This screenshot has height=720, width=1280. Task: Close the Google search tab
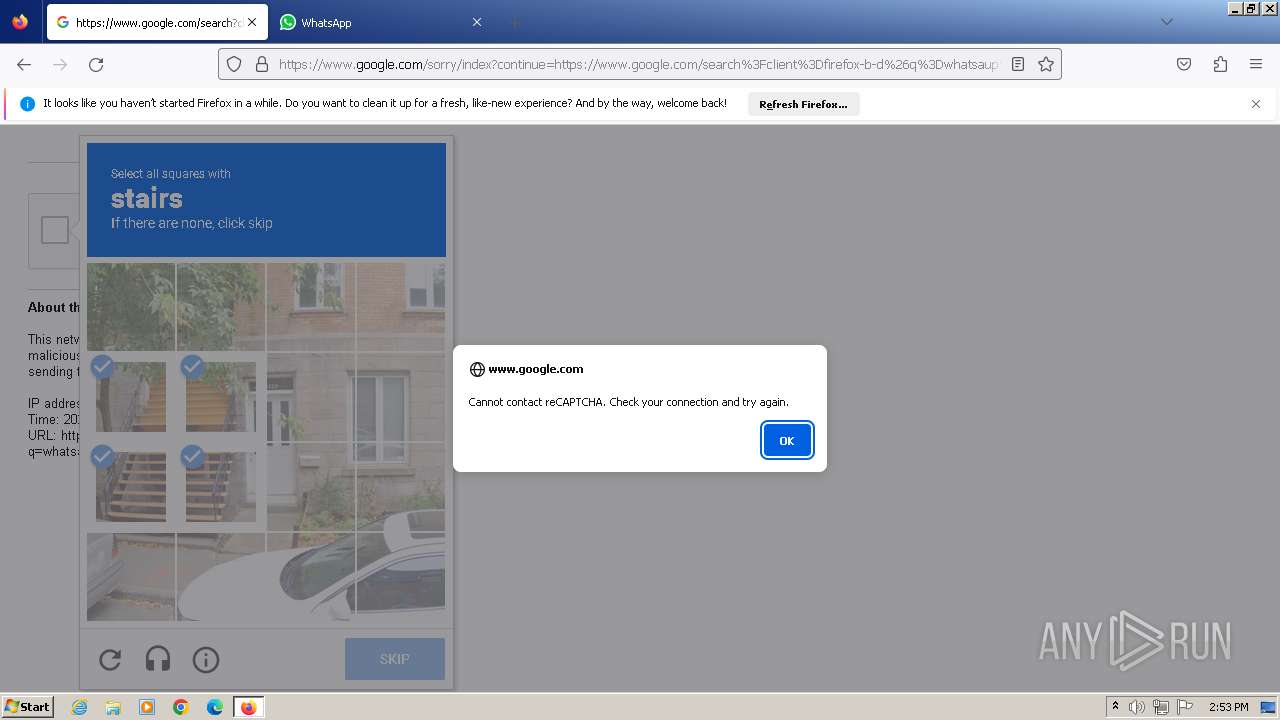pos(252,22)
